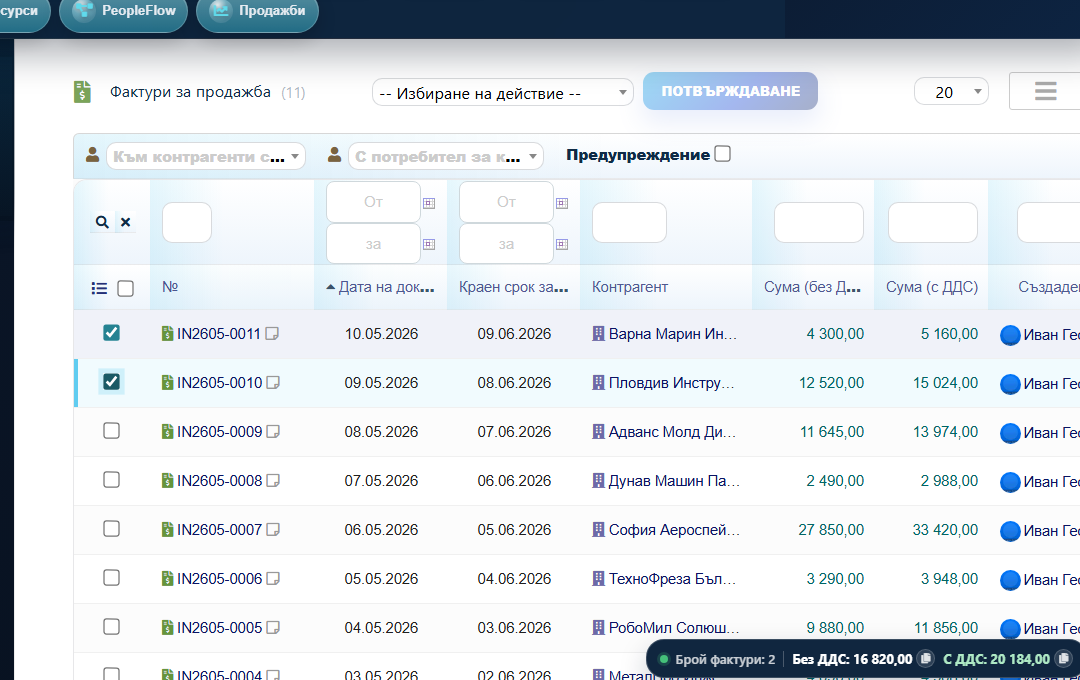
Task: Click the user avatar in IN2605-0007 row
Action: (1010, 530)
